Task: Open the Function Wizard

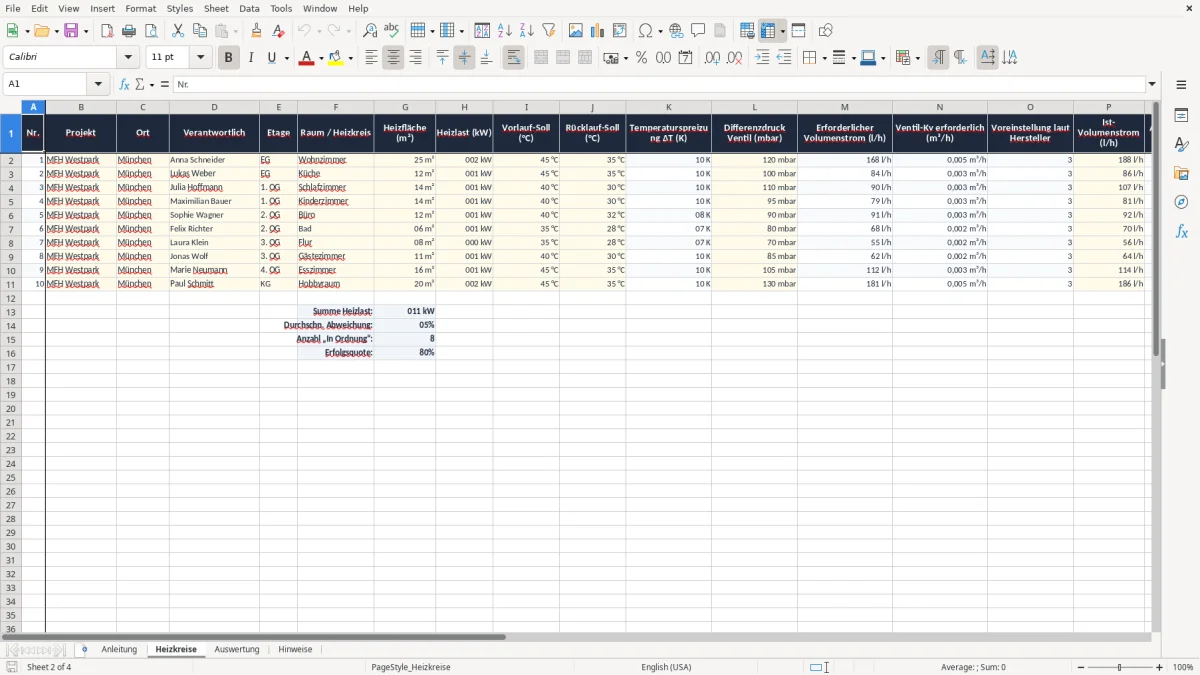Action: tap(124, 85)
